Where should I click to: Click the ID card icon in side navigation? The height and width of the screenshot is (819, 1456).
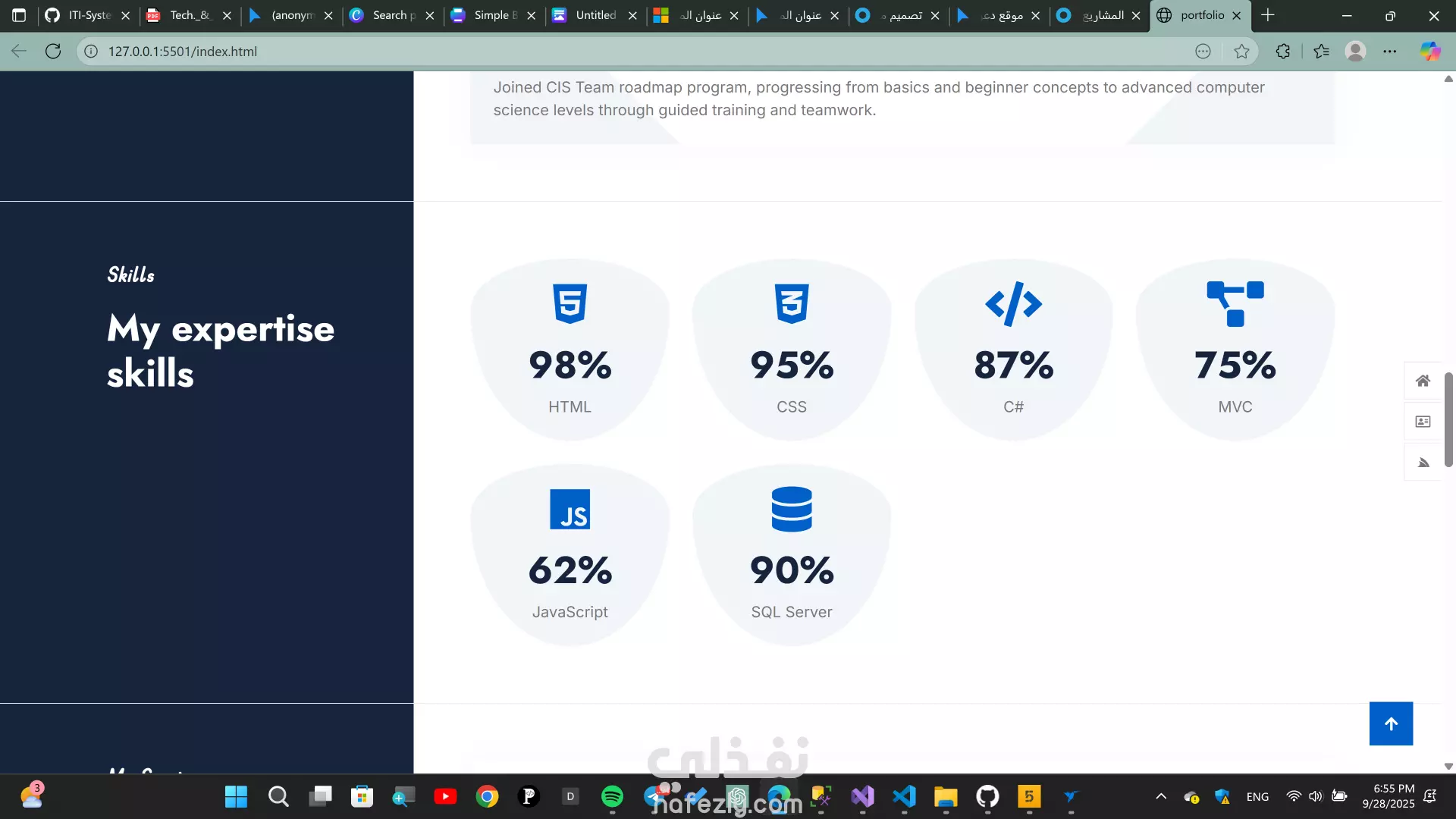[1423, 422]
